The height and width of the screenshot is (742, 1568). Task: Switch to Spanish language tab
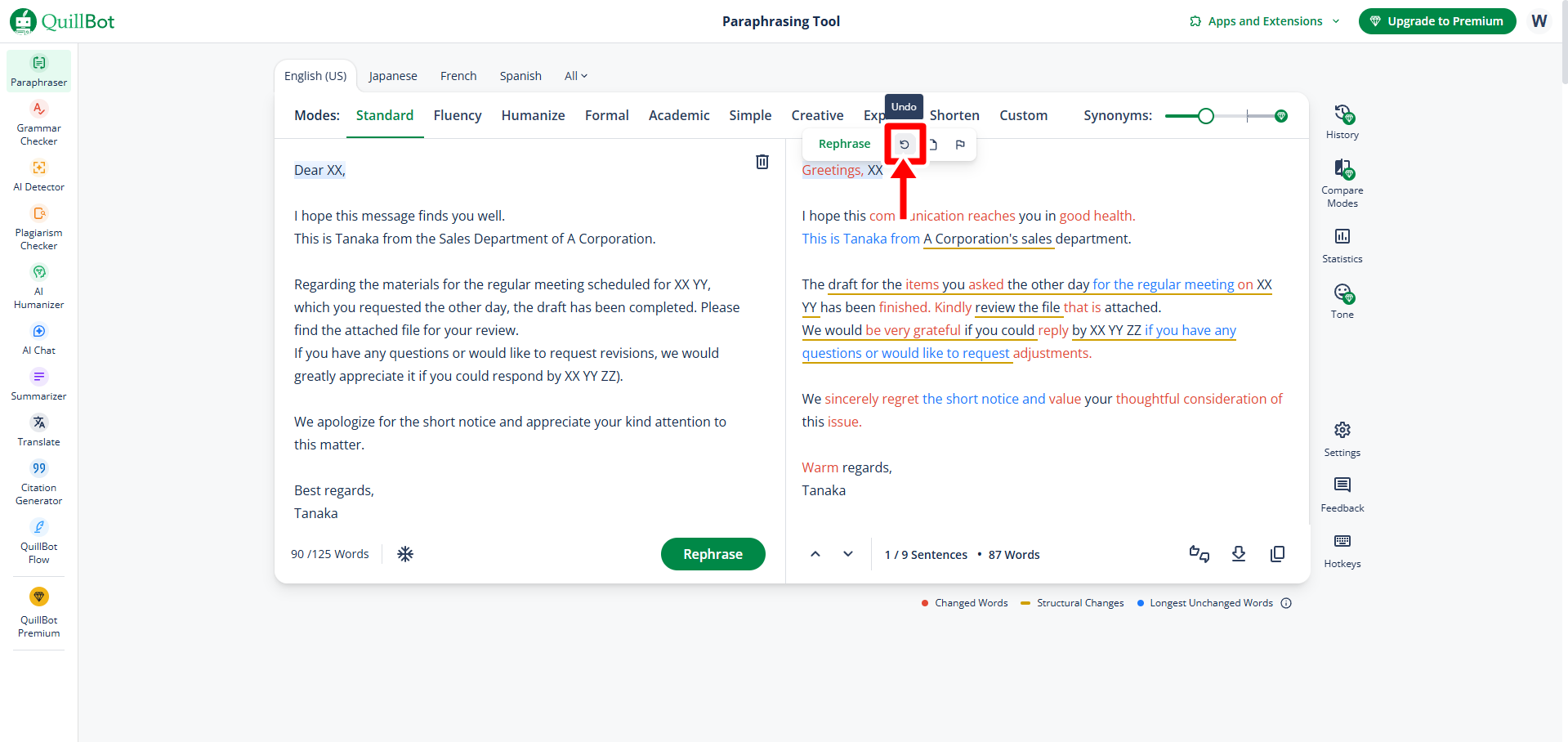coord(520,76)
